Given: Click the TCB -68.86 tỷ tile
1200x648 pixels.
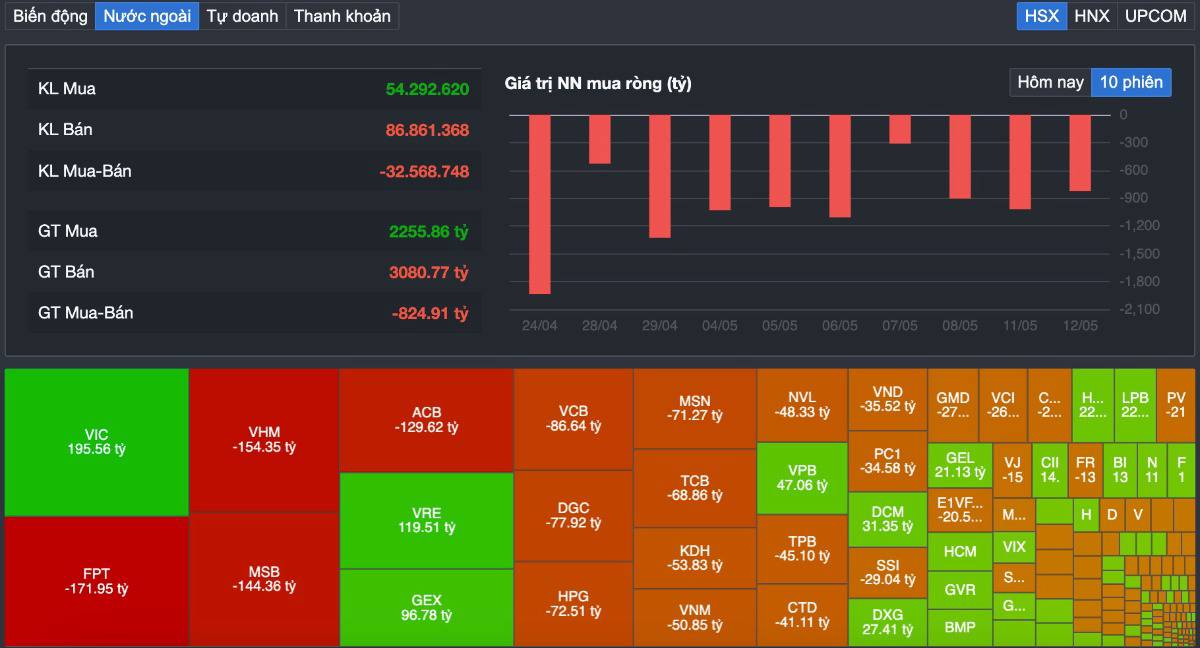Looking at the screenshot, I should pyautogui.click(x=695, y=488).
